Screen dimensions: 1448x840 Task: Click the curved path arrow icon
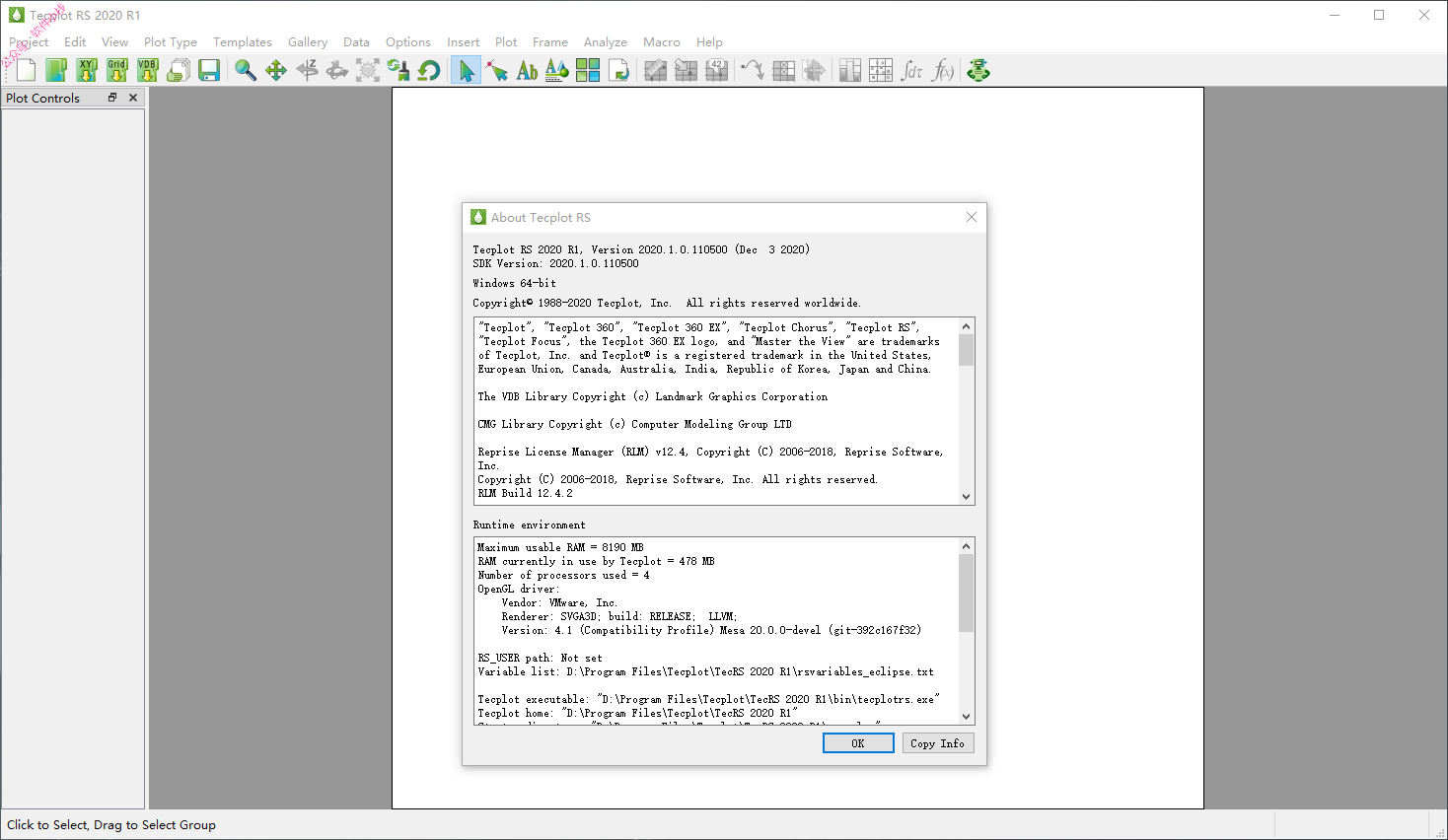pyautogui.click(x=753, y=70)
